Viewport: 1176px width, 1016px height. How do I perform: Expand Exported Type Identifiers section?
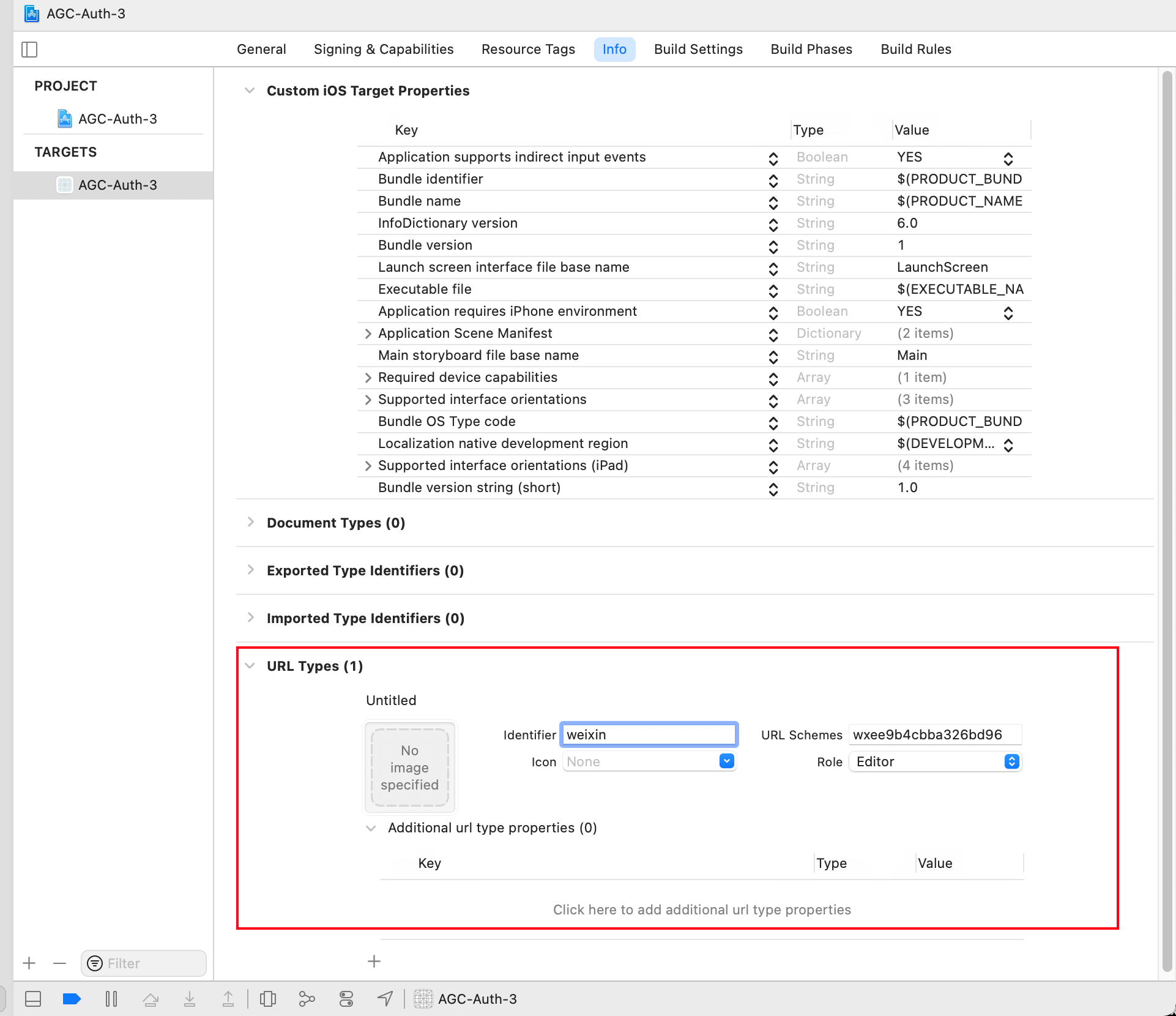point(250,570)
